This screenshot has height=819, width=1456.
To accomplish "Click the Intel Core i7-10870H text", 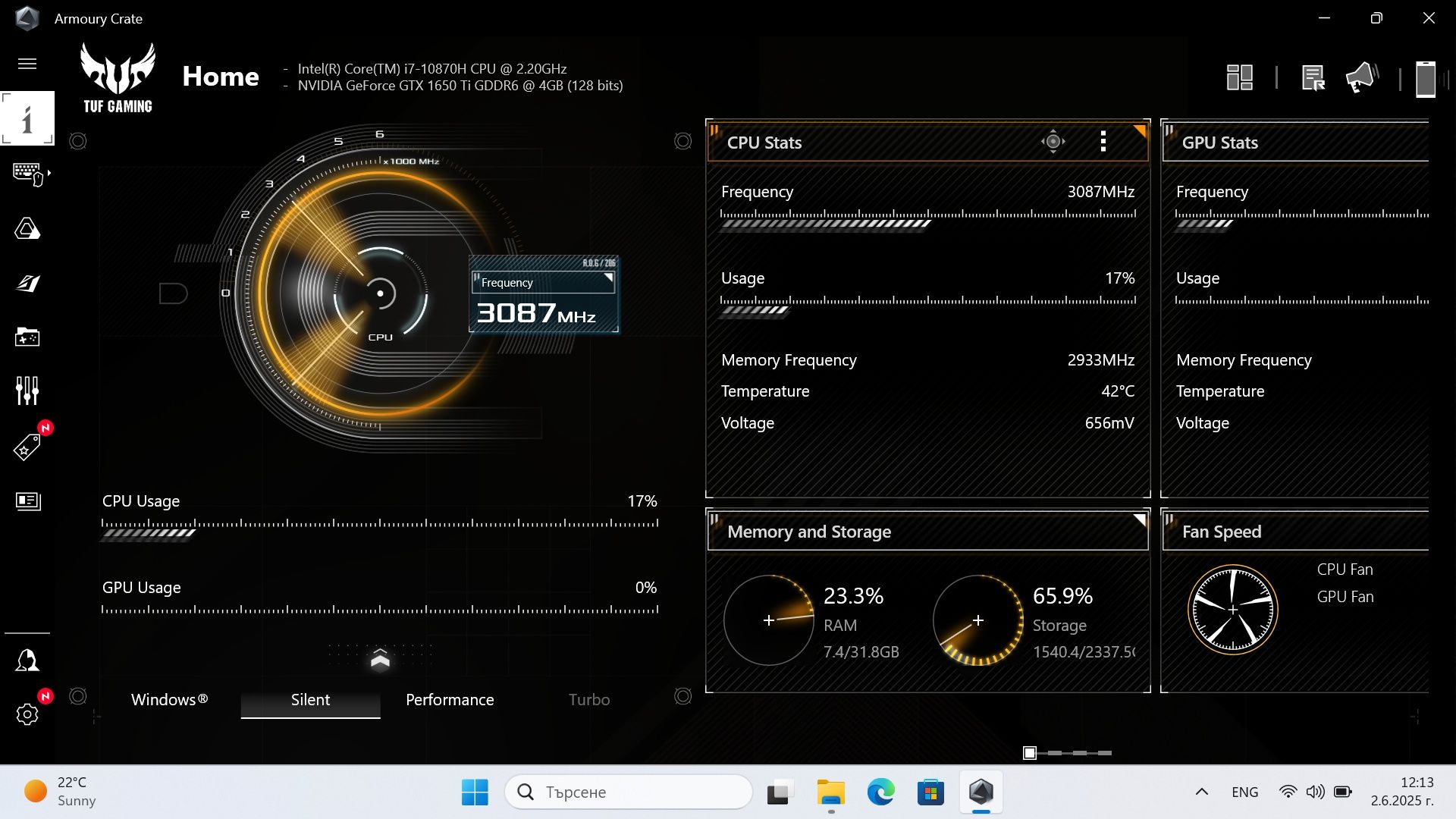I will point(431,68).
